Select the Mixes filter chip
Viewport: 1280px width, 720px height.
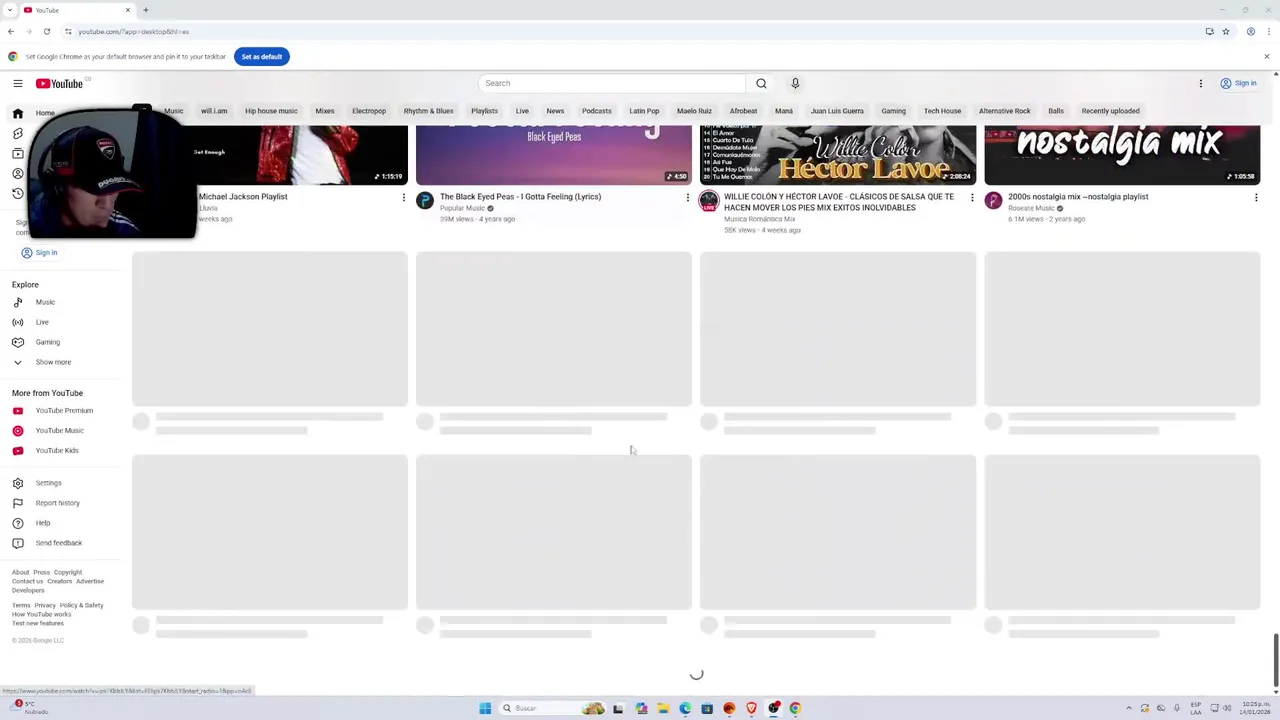325,111
